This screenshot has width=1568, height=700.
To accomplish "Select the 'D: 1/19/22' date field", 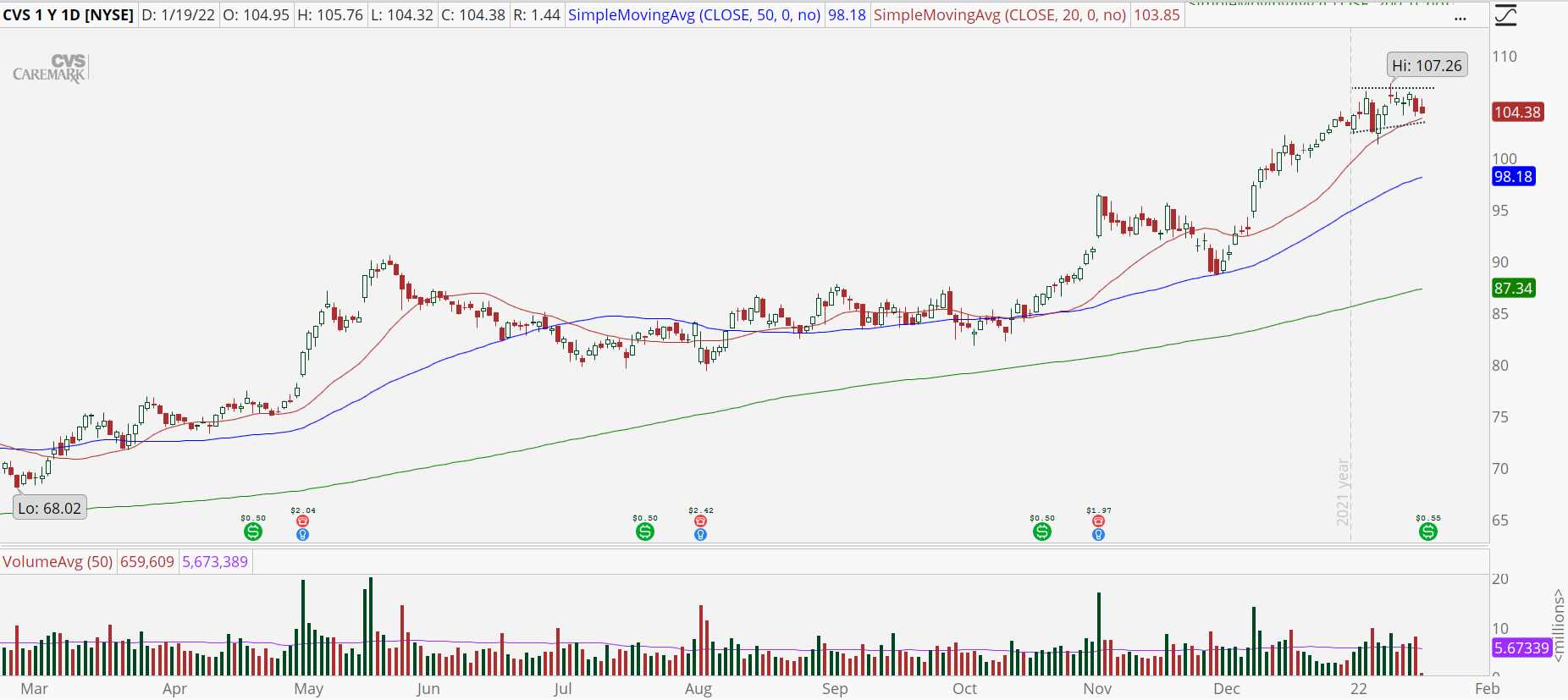I will point(178,15).
